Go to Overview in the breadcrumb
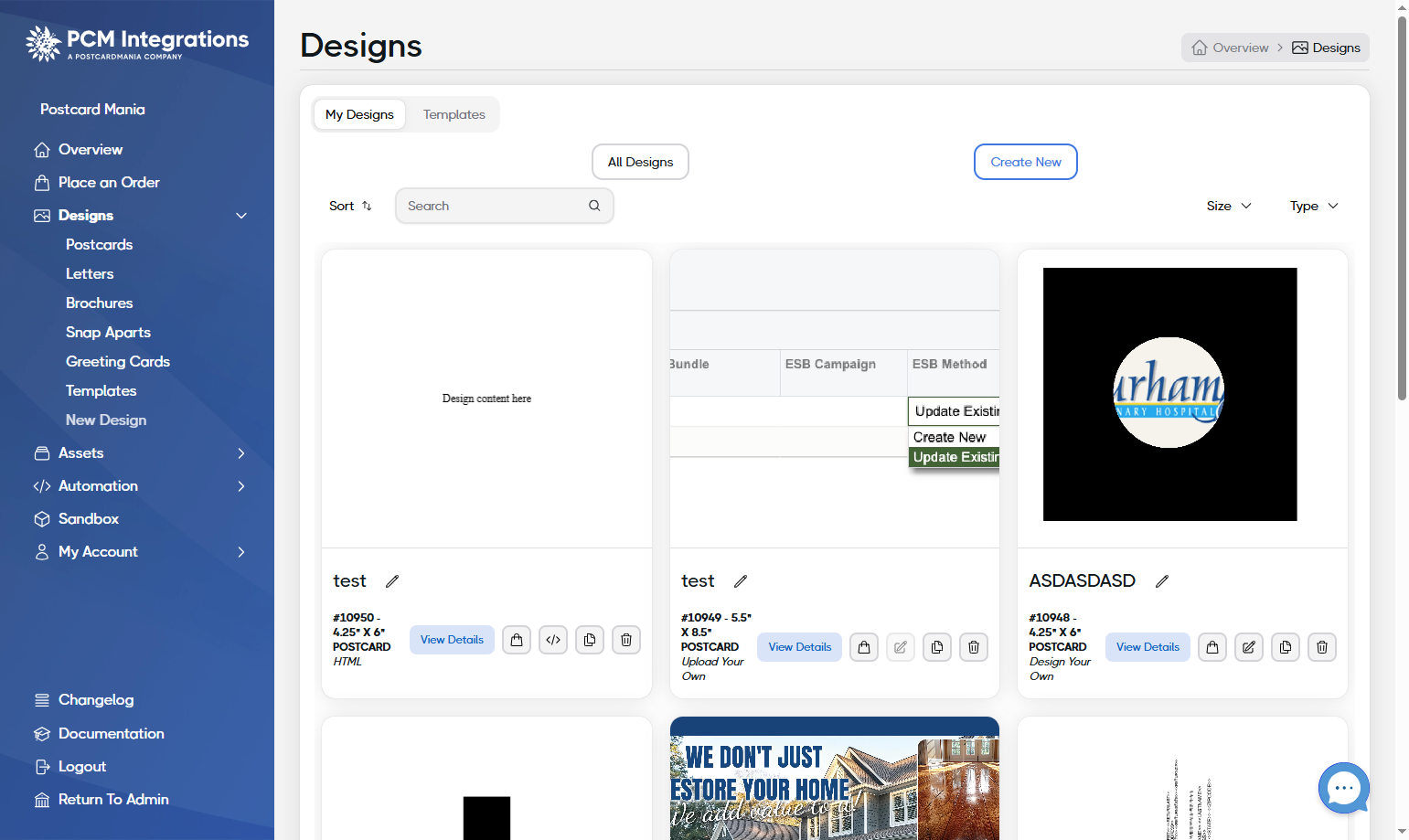Viewport: 1409px width, 840px height. click(1231, 48)
